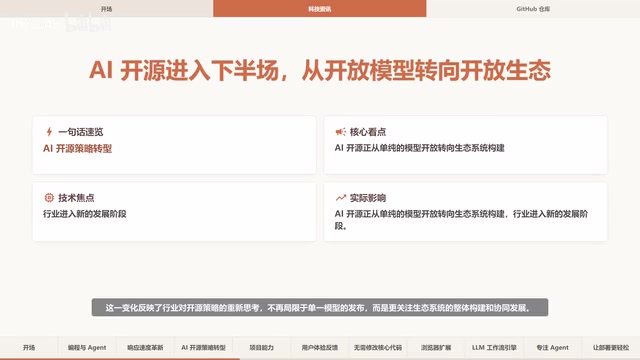The height and width of the screenshot is (360, 640).
Task: Click the bottom progress bar under chapter tabs
Action: pyautogui.click(x=320, y=359)
